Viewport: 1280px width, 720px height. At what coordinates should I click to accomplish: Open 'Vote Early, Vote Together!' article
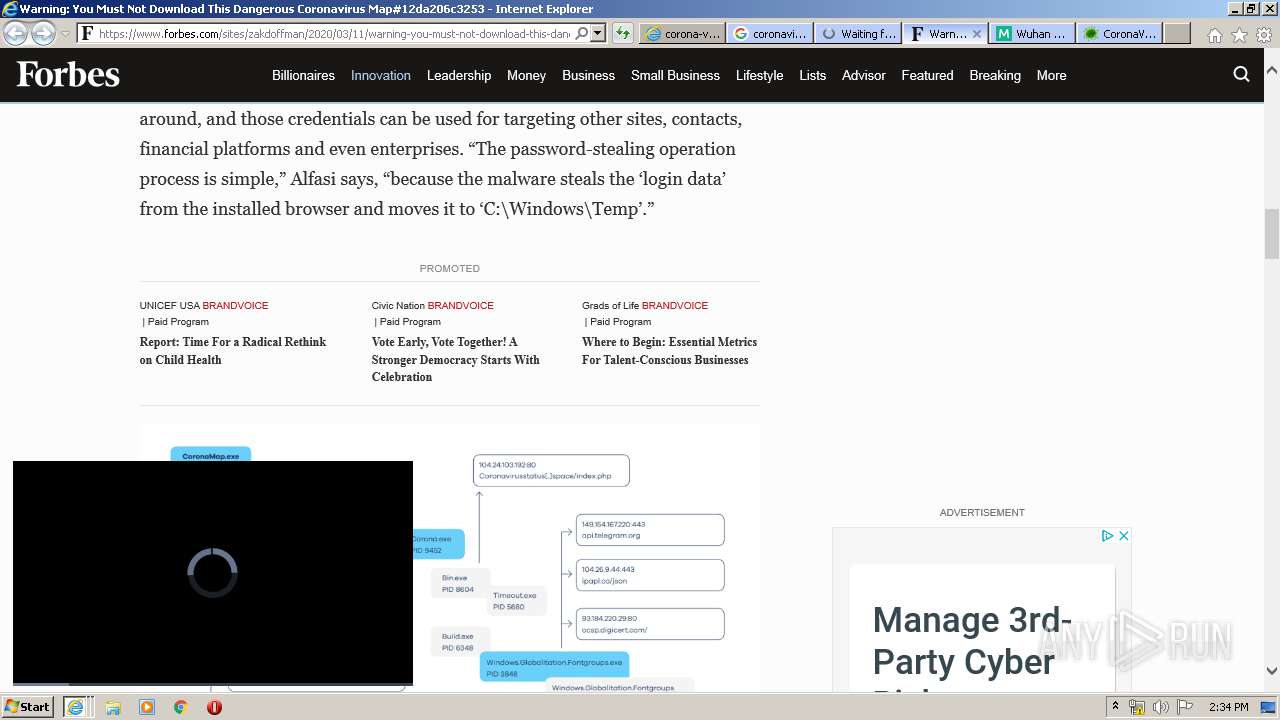[x=455, y=359]
